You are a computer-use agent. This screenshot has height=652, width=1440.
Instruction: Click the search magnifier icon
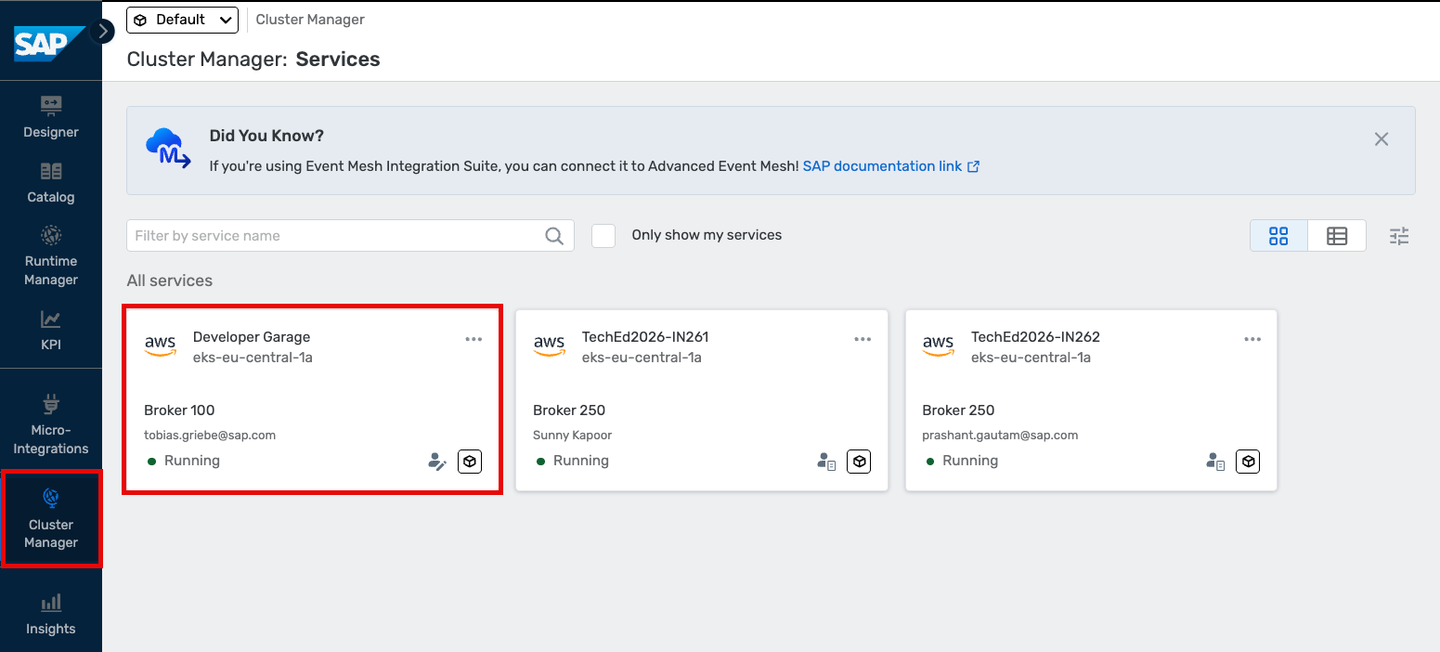(554, 236)
